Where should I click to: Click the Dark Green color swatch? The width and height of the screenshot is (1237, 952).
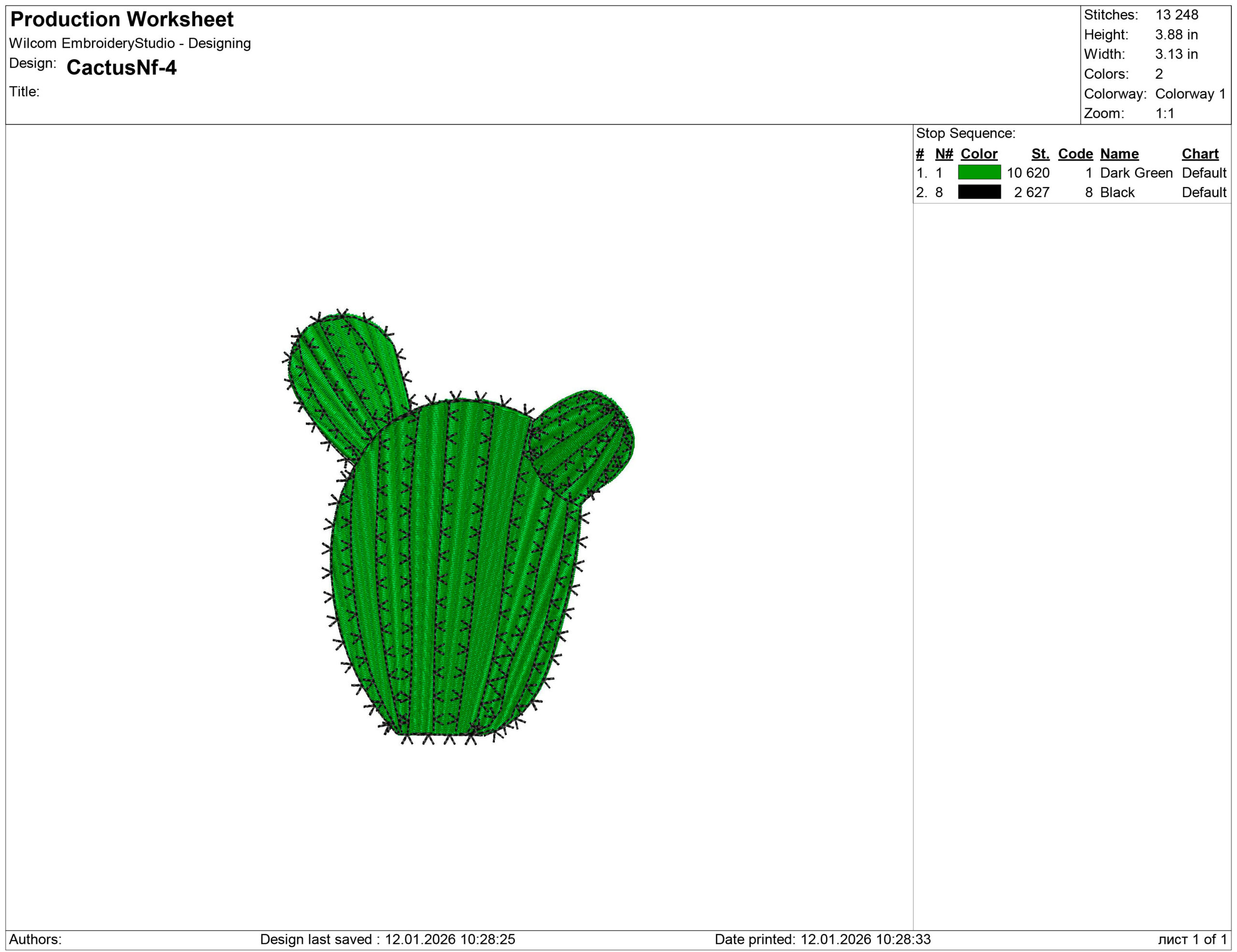click(x=978, y=172)
